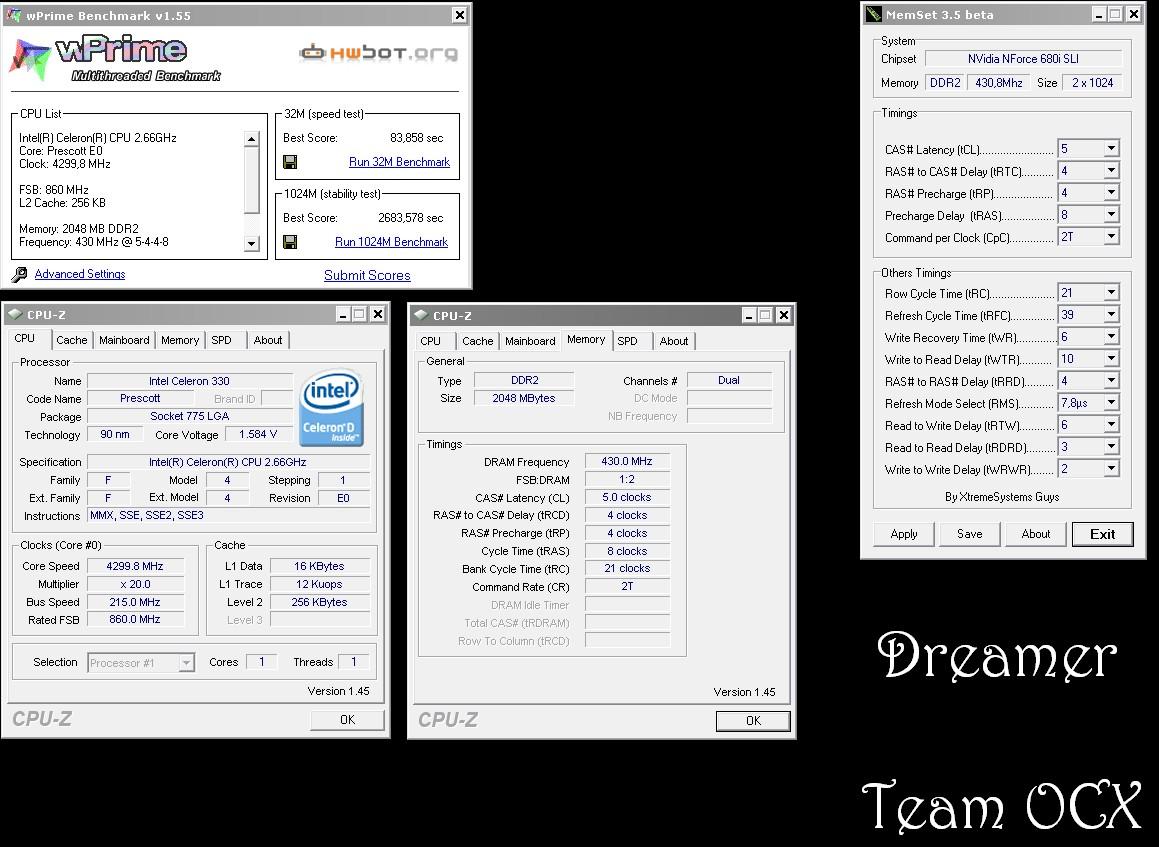Expand the Write to Write Delay dropdown
The height and width of the screenshot is (847, 1159).
1111,469
